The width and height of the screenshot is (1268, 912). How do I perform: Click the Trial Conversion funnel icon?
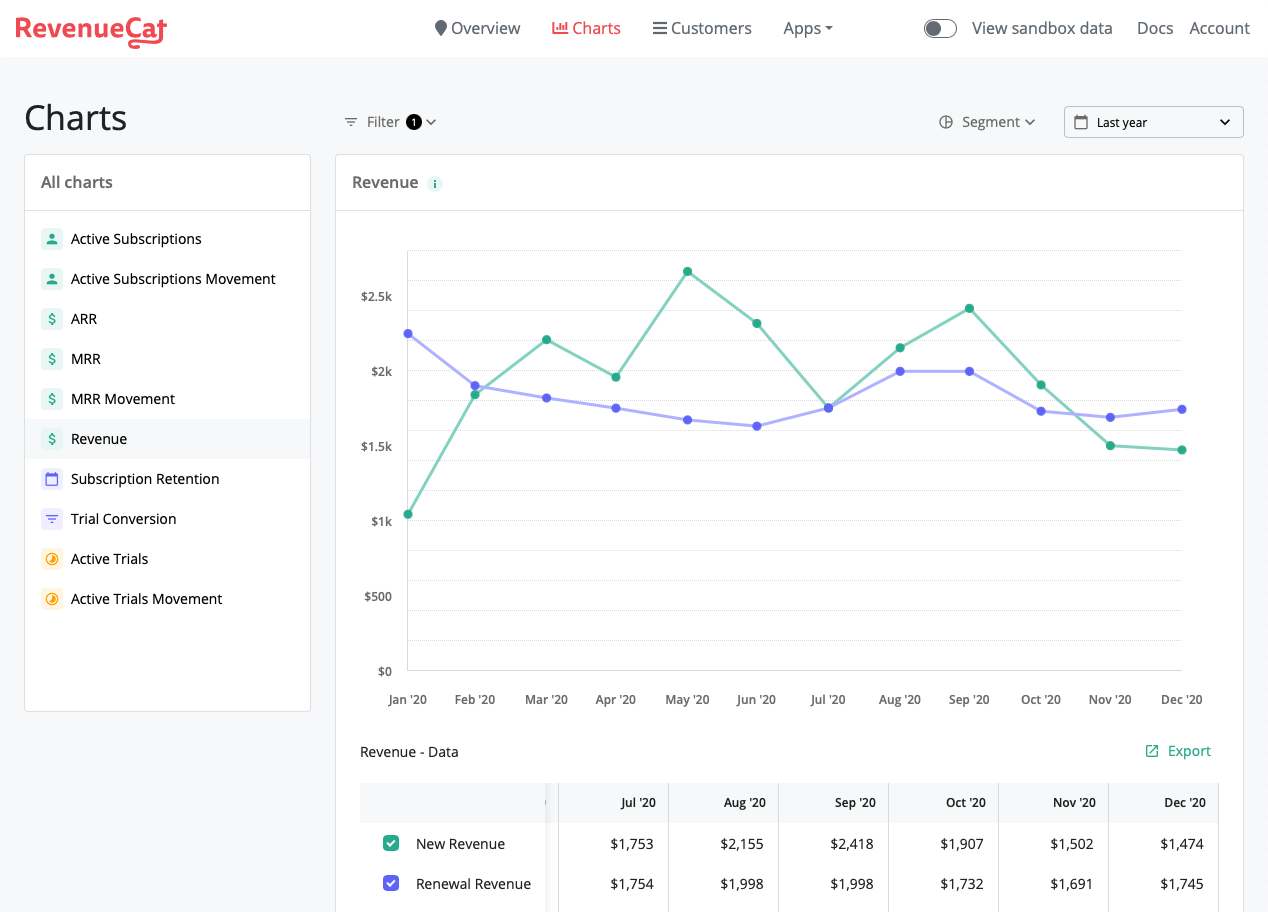52,519
